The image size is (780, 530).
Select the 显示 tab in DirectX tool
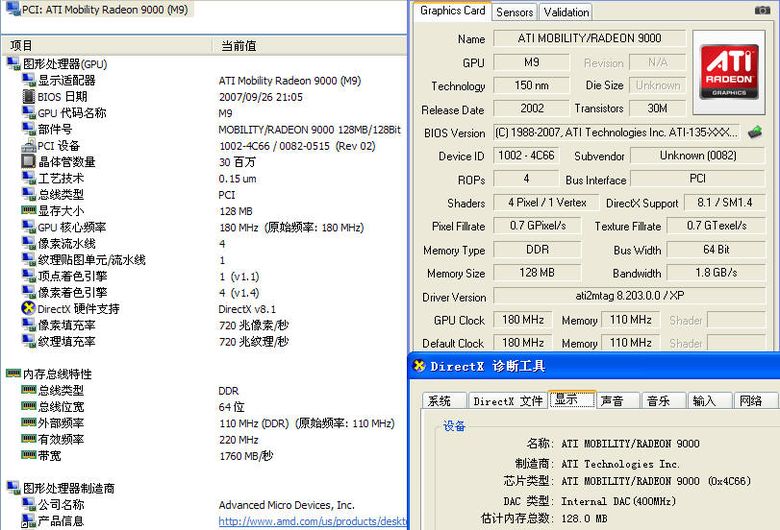coord(572,399)
